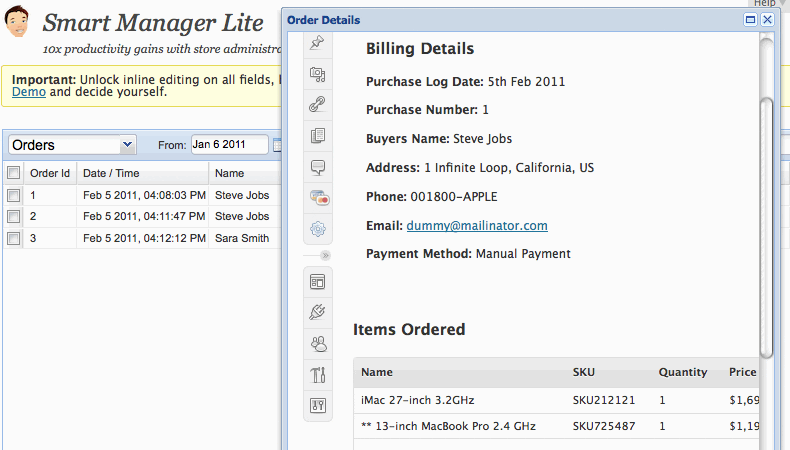Click the Billing Details heading

(x=420, y=48)
